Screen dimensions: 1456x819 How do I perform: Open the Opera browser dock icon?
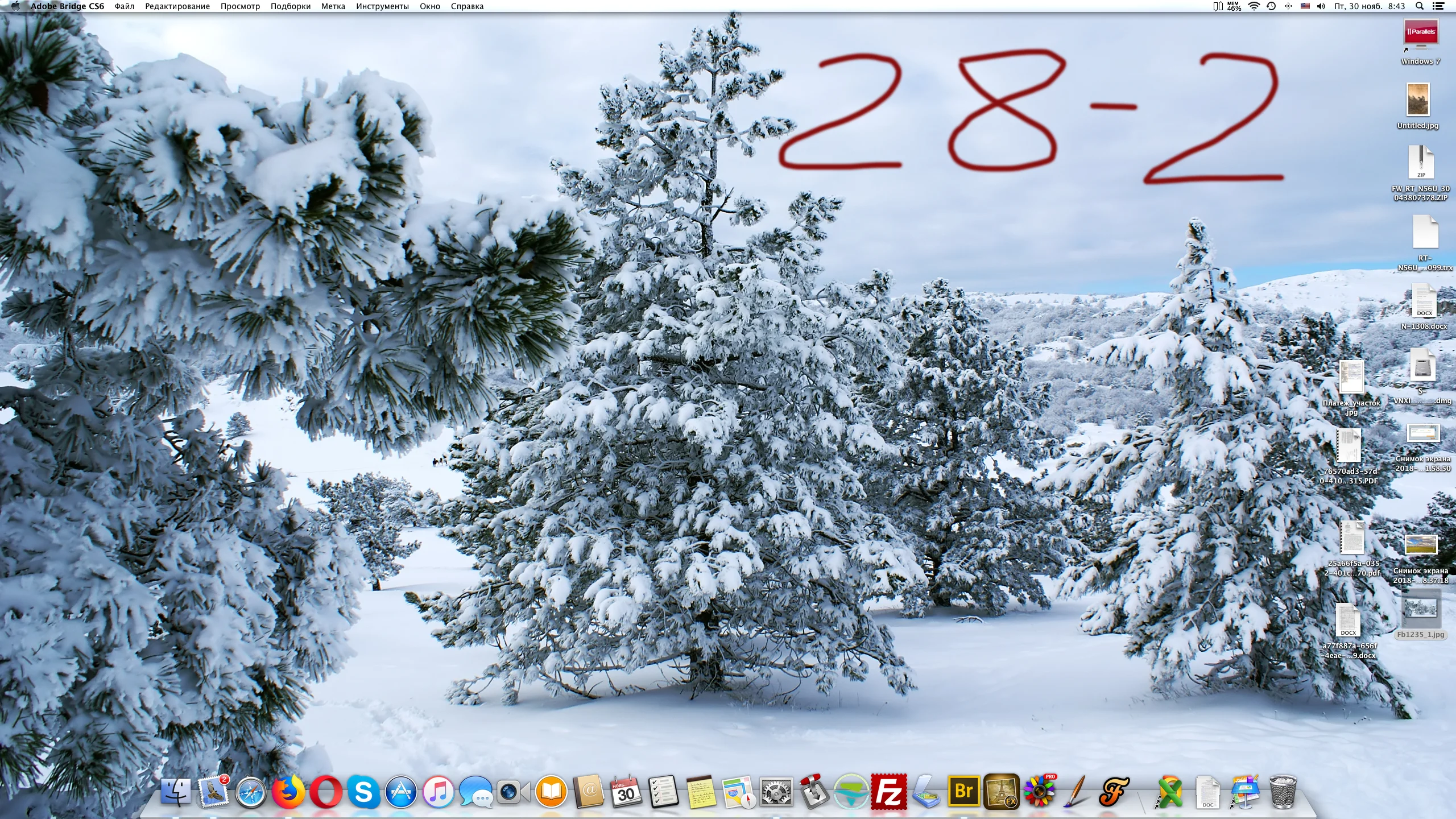(x=325, y=791)
